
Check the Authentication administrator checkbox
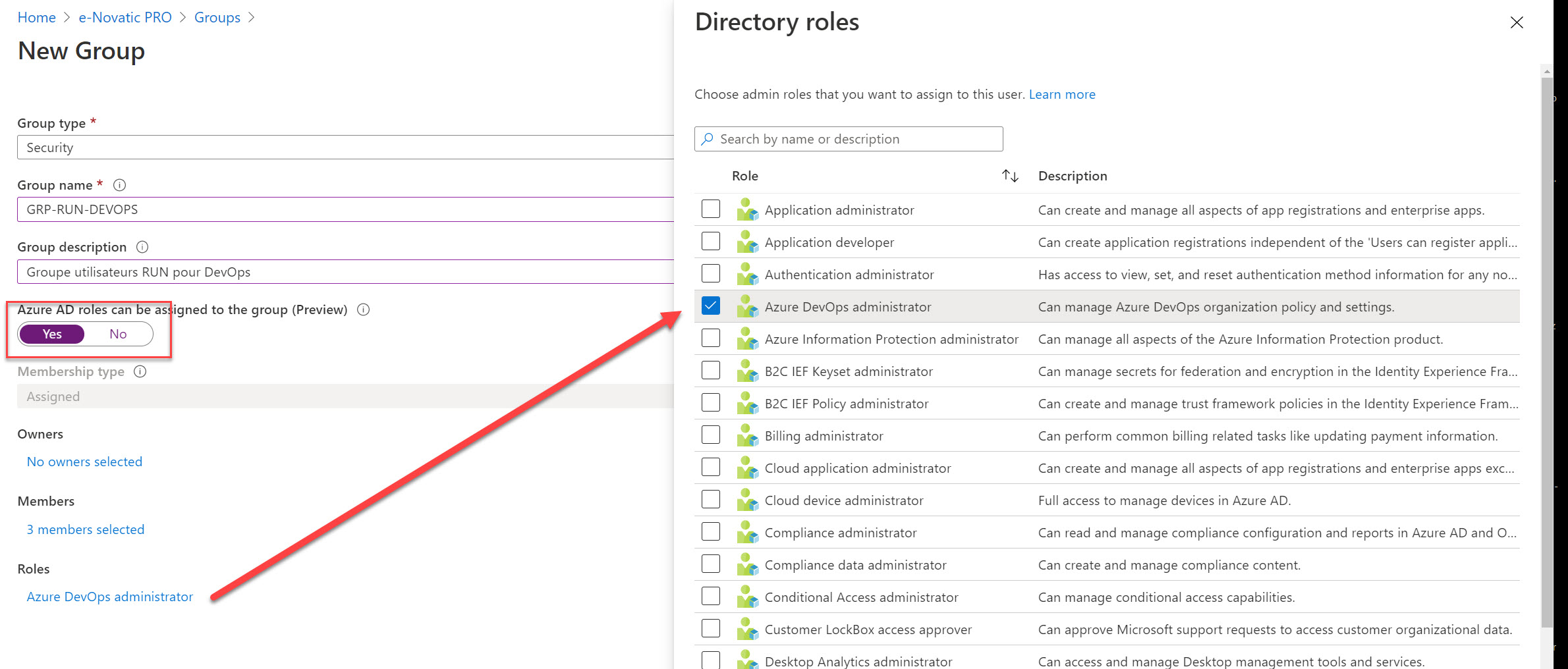(711, 273)
